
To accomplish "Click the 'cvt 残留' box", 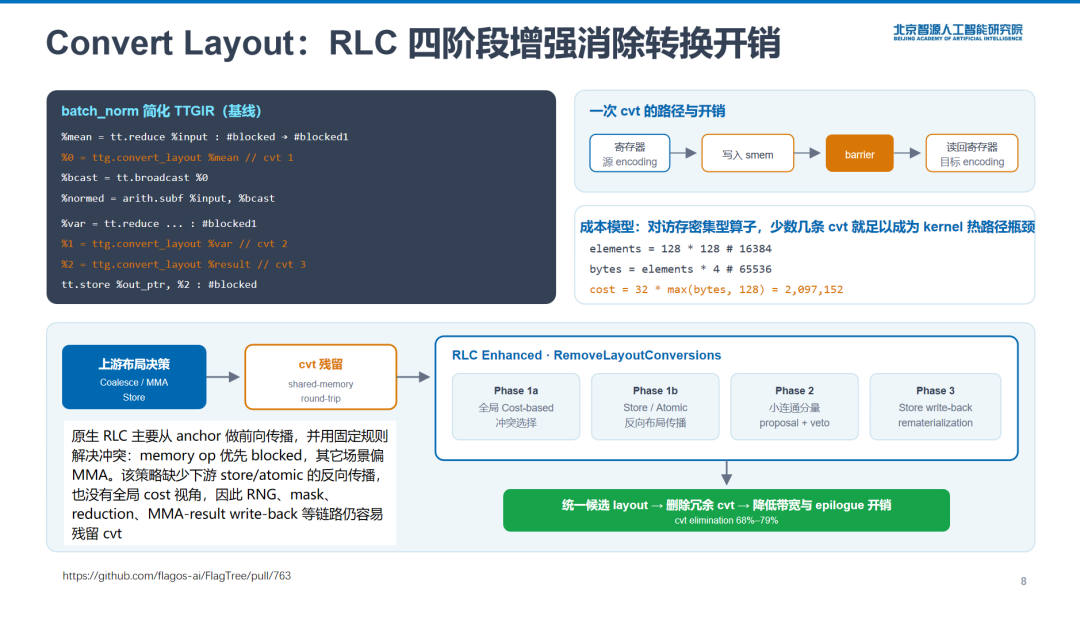I will [320, 377].
